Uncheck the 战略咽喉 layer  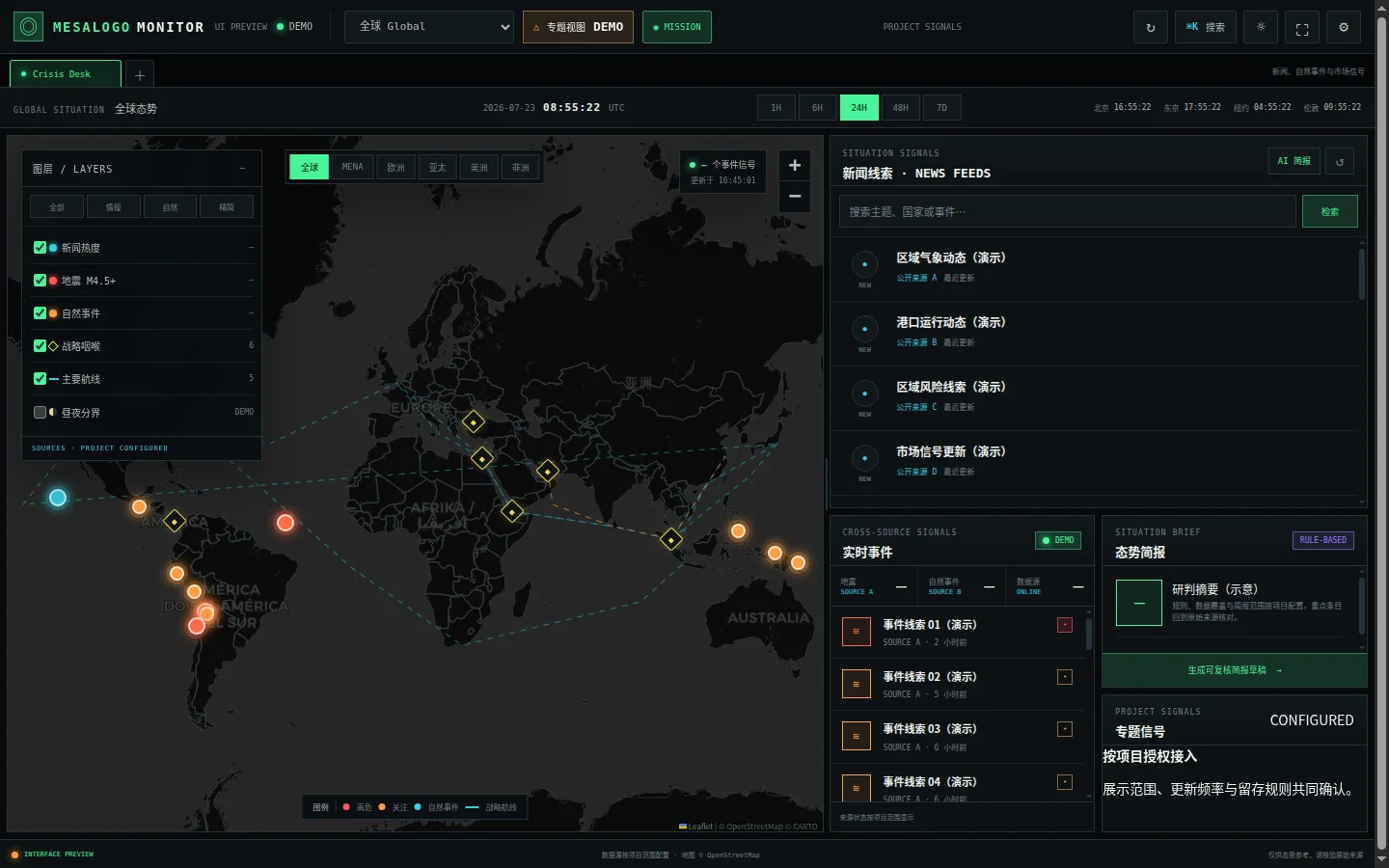[40, 346]
